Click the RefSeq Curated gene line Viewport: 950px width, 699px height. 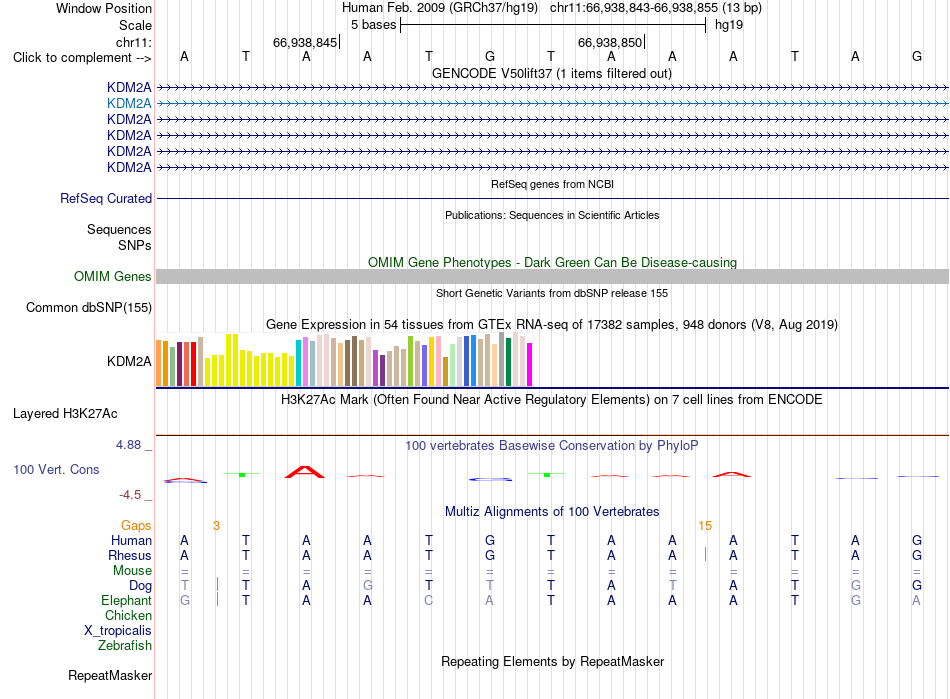(x=552, y=198)
